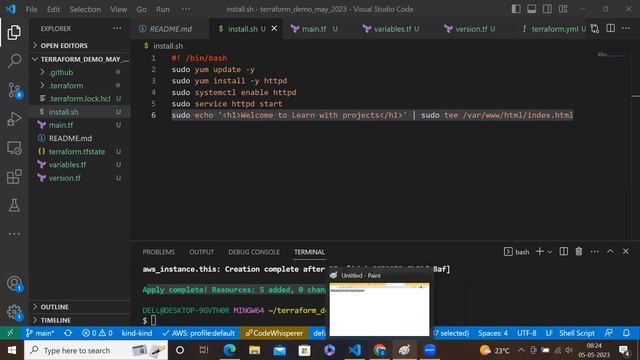Open editor more actions ellipsis

tap(626, 29)
